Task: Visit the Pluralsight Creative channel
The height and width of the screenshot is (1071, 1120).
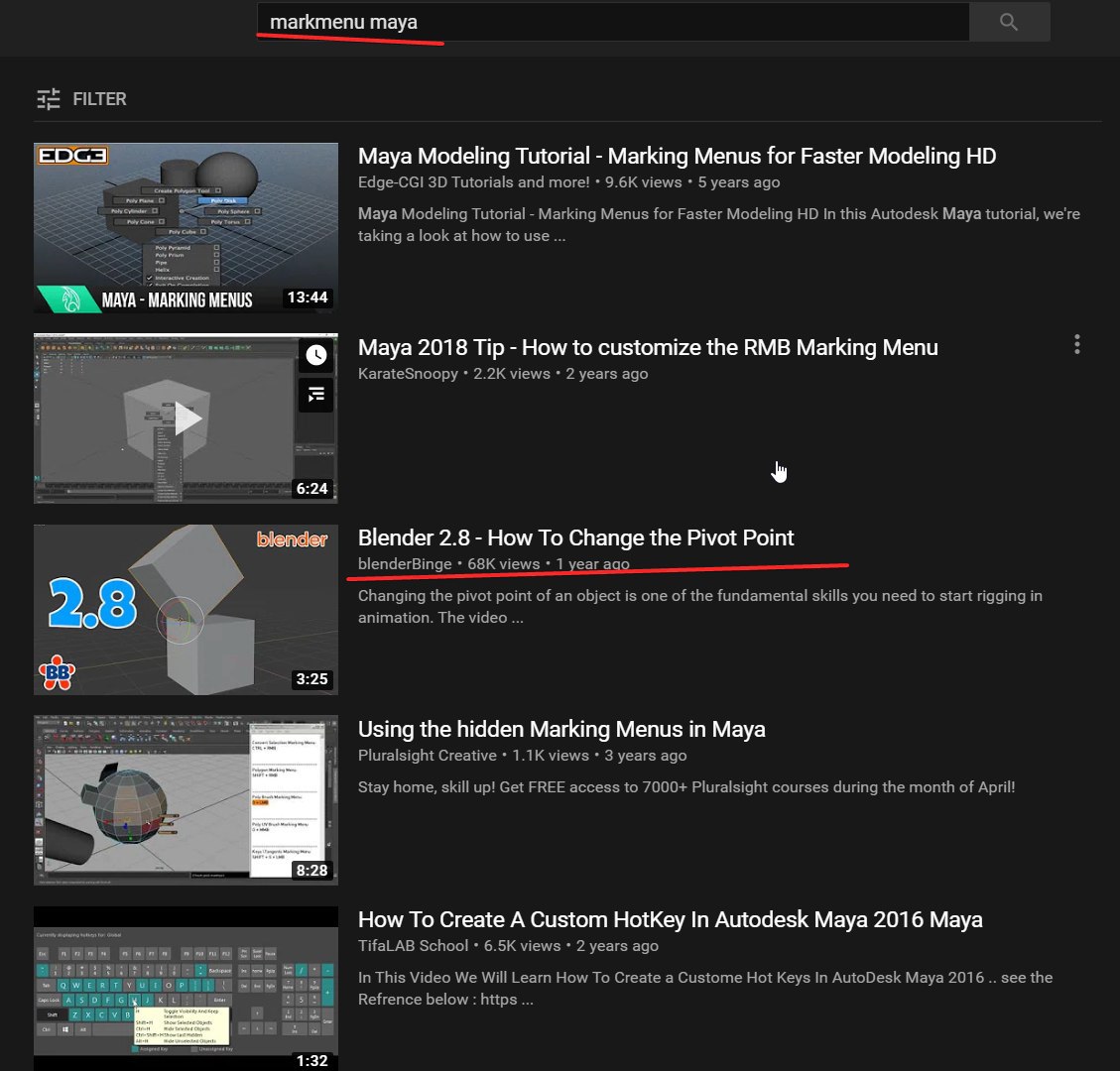Action: (x=428, y=756)
